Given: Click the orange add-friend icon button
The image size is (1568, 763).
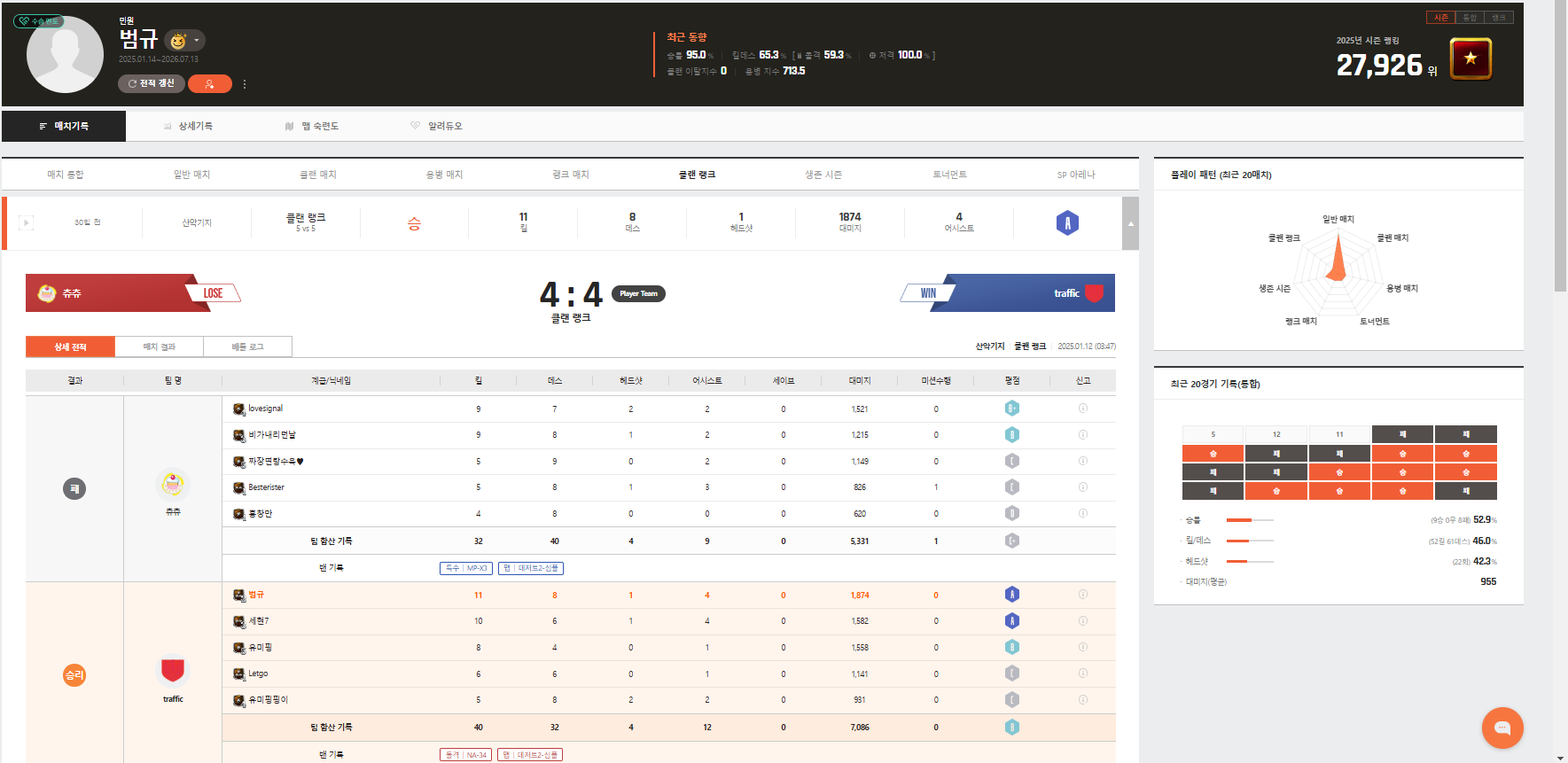Looking at the screenshot, I should [209, 84].
